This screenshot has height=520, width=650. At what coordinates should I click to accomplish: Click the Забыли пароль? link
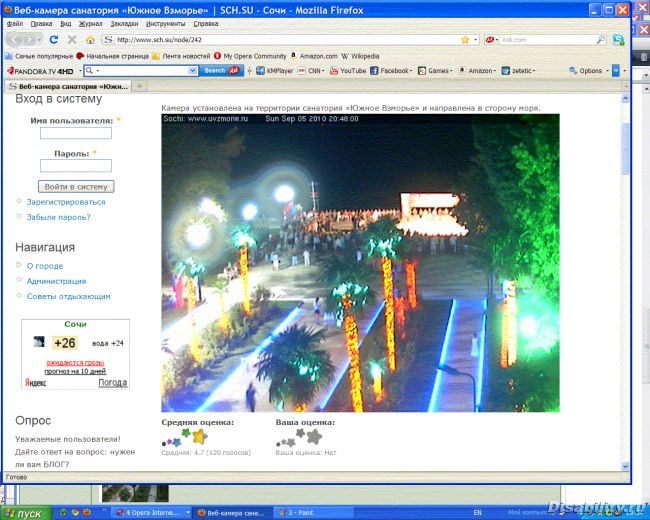(58, 217)
